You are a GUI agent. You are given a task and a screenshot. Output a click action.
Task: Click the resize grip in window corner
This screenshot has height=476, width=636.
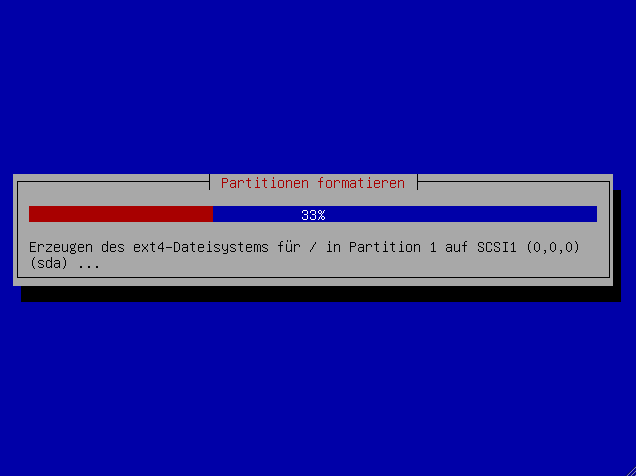click(x=631, y=471)
